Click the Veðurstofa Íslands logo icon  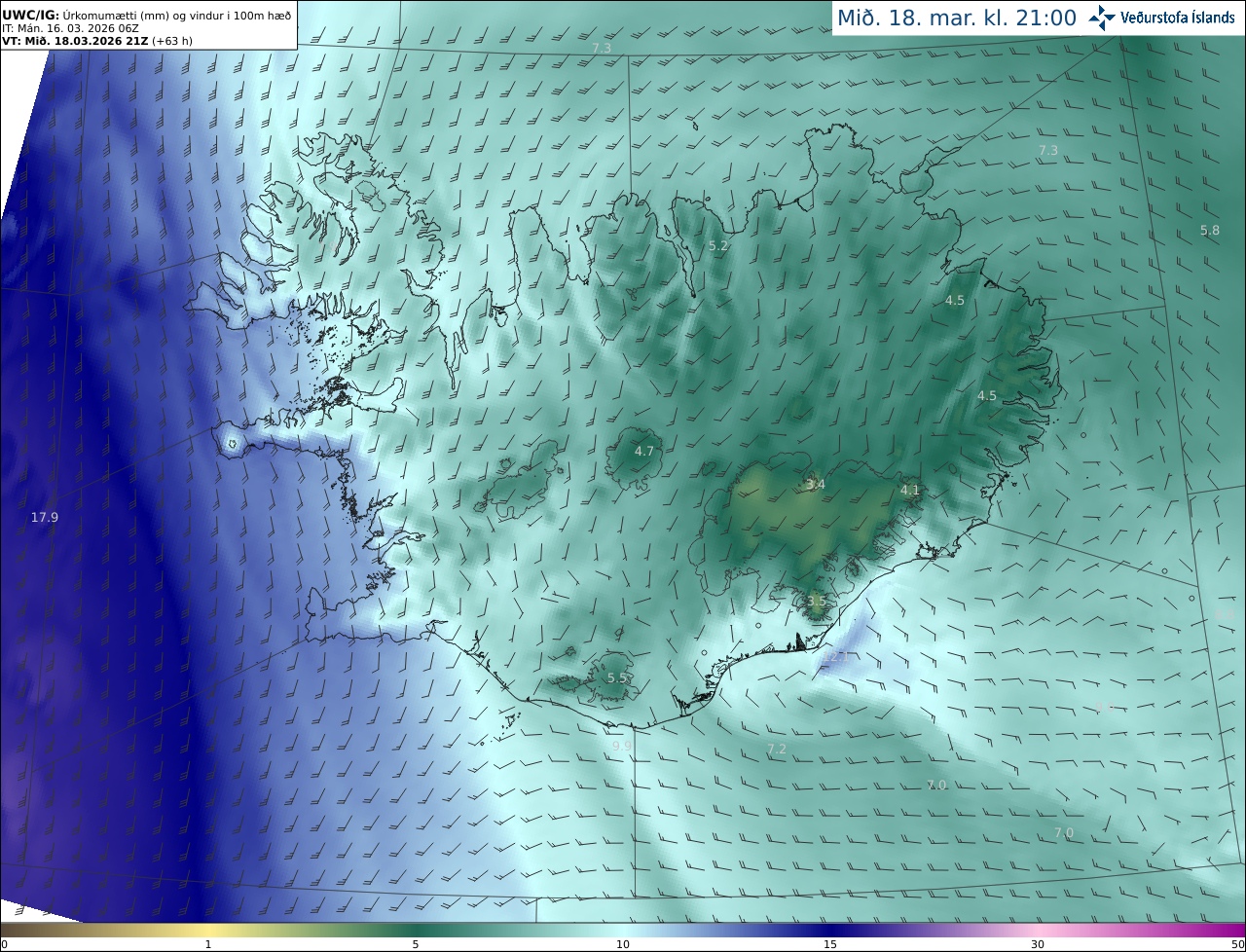pyautogui.click(x=1102, y=18)
